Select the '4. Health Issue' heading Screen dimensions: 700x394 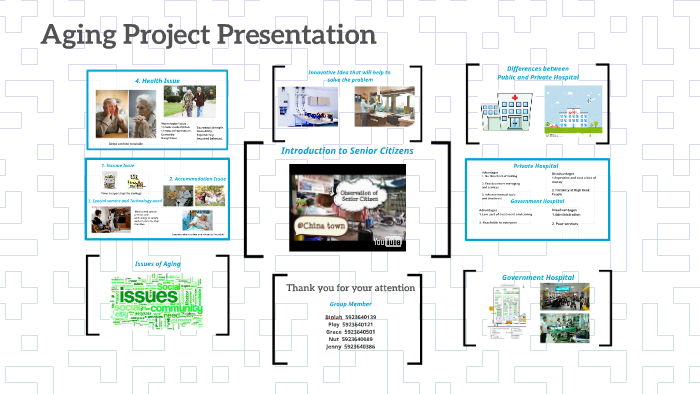coord(158,81)
